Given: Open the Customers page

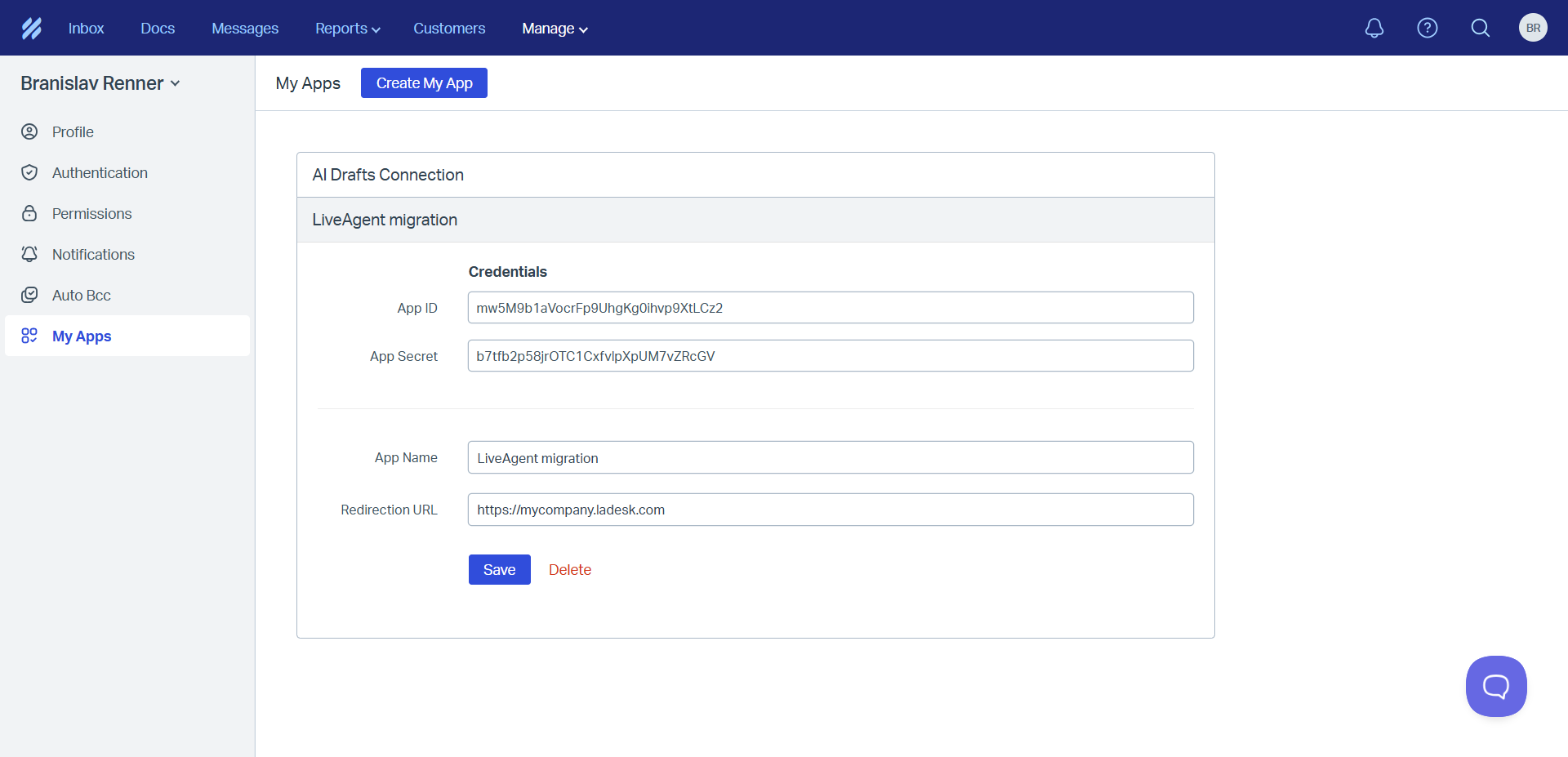Looking at the screenshot, I should 449,29.
